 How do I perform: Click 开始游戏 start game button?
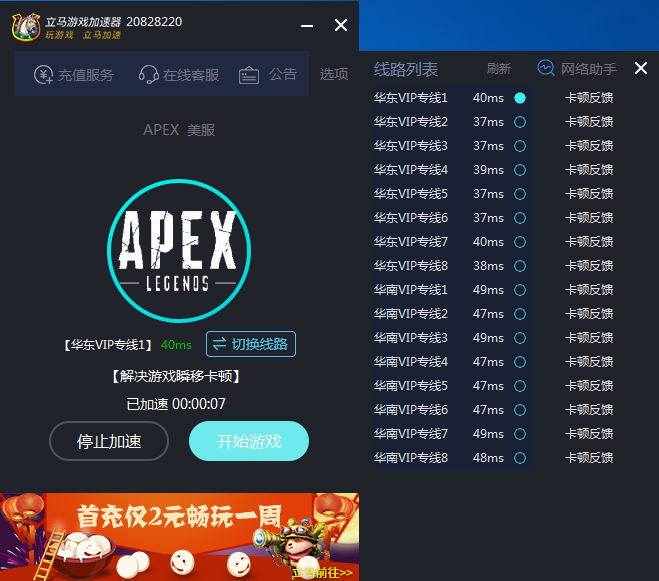click(249, 441)
